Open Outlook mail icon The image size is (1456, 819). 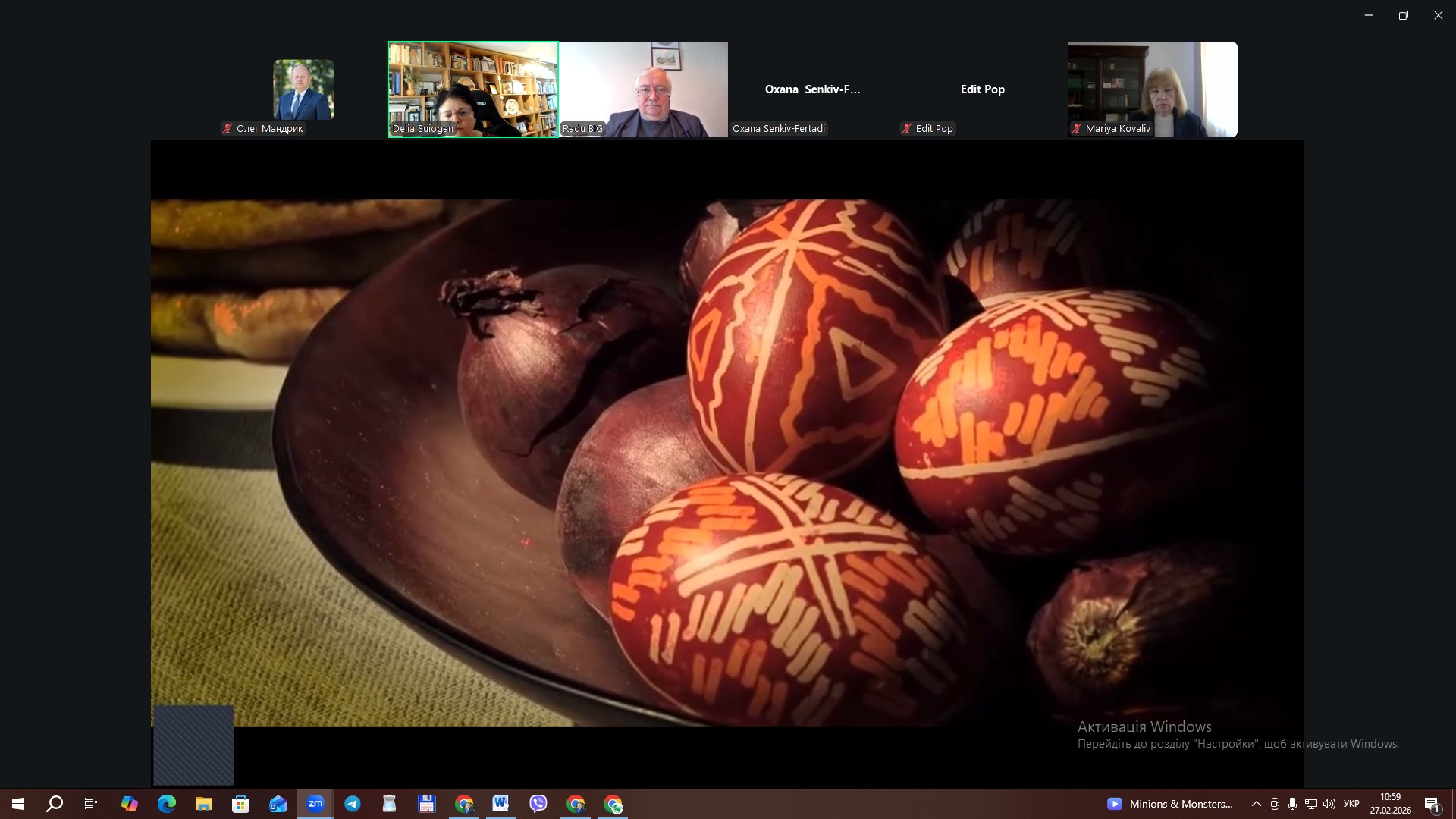pyautogui.click(x=278, y=804)
